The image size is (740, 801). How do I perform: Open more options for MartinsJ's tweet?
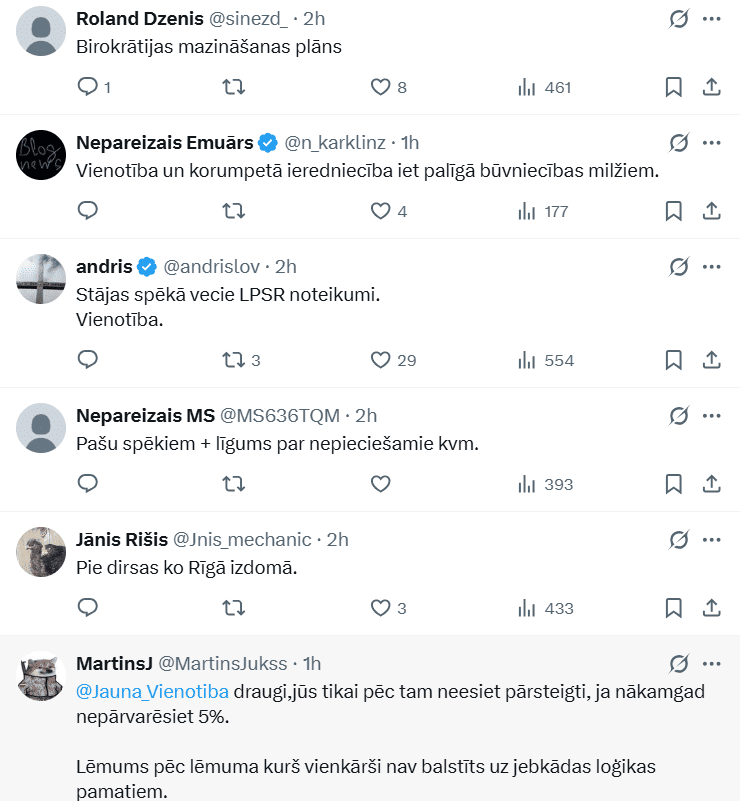pos(712,664)
